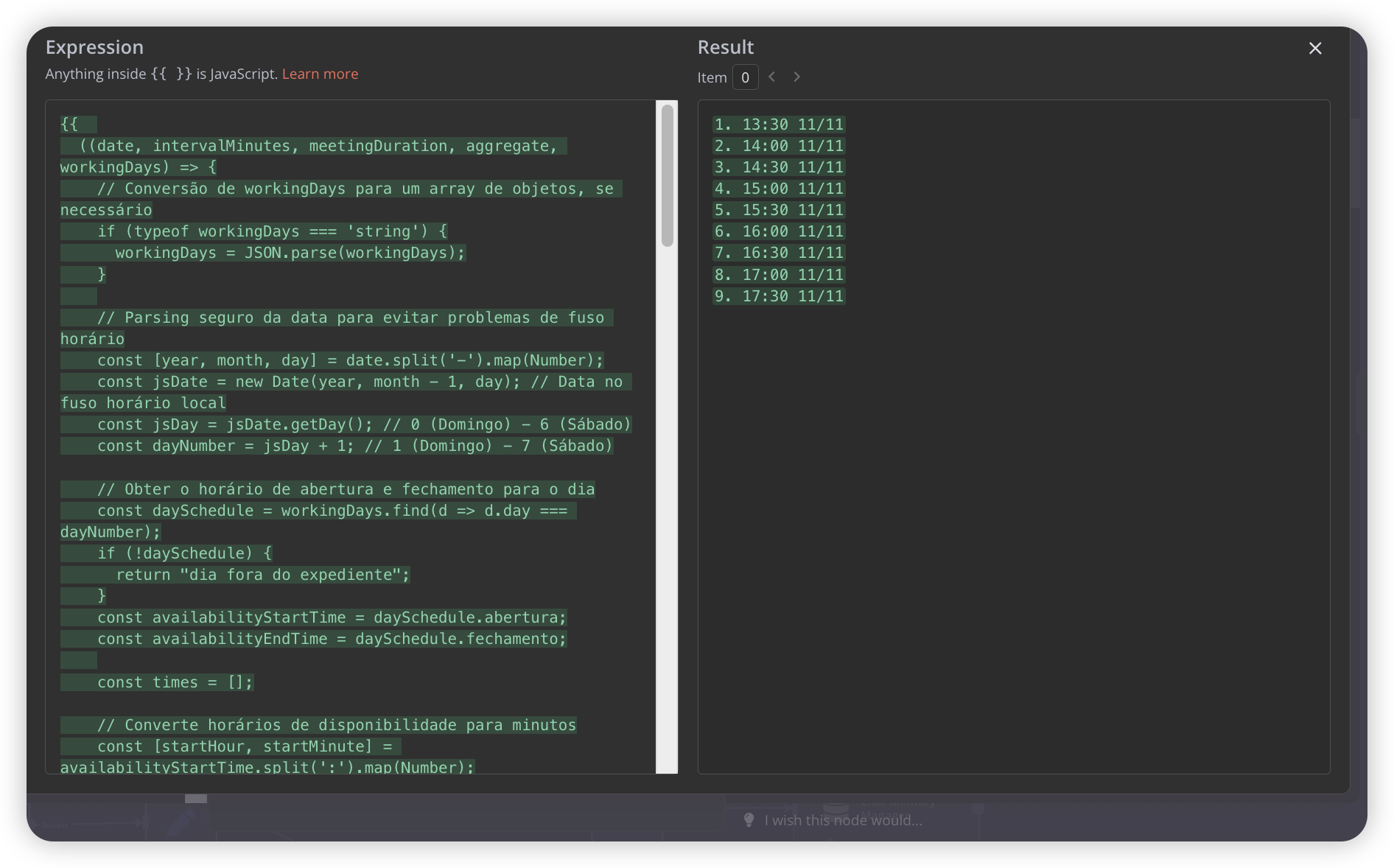Close the expression editor dialog
Viewport: 1394px width, 868px height.
1314,49
